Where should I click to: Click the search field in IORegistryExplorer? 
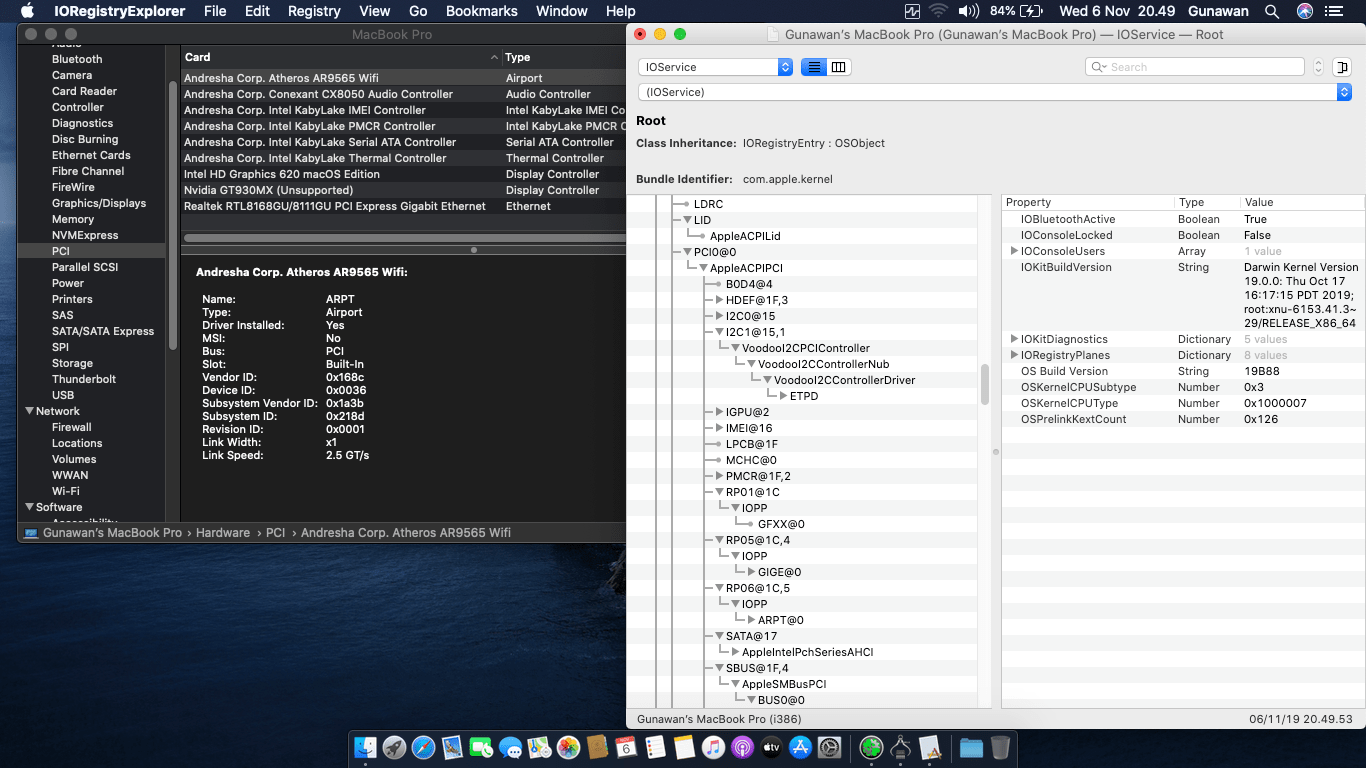1195,67
